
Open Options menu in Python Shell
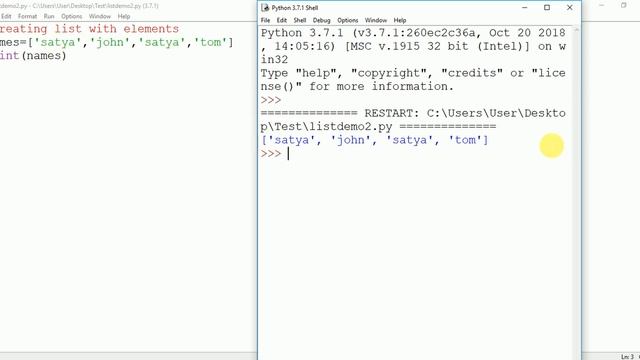tap(347, 20)
